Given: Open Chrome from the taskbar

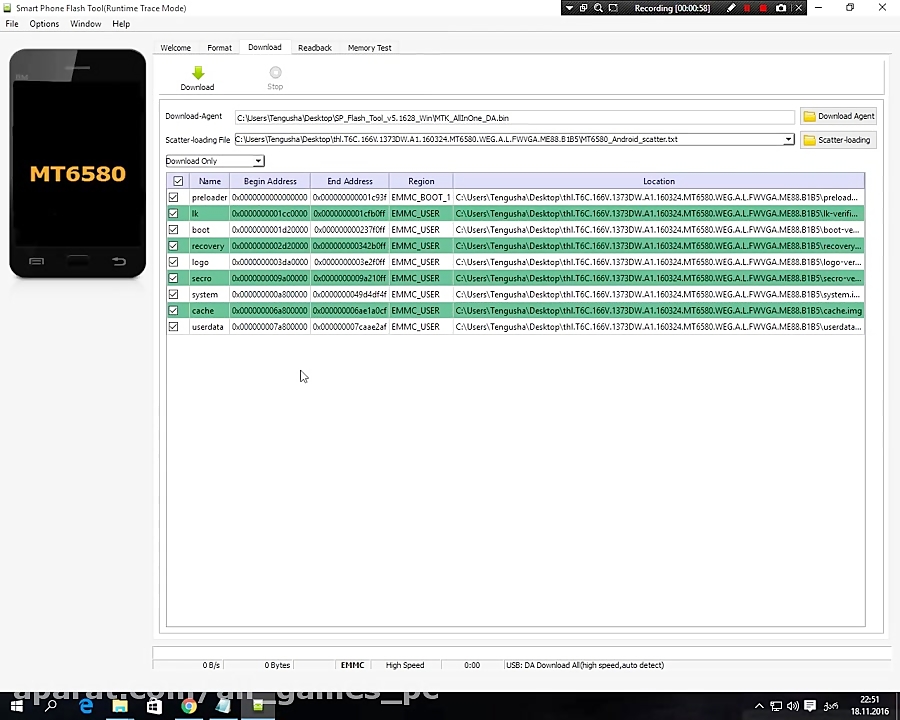Looking at the screenshot, I should click(x=188, y=708).
